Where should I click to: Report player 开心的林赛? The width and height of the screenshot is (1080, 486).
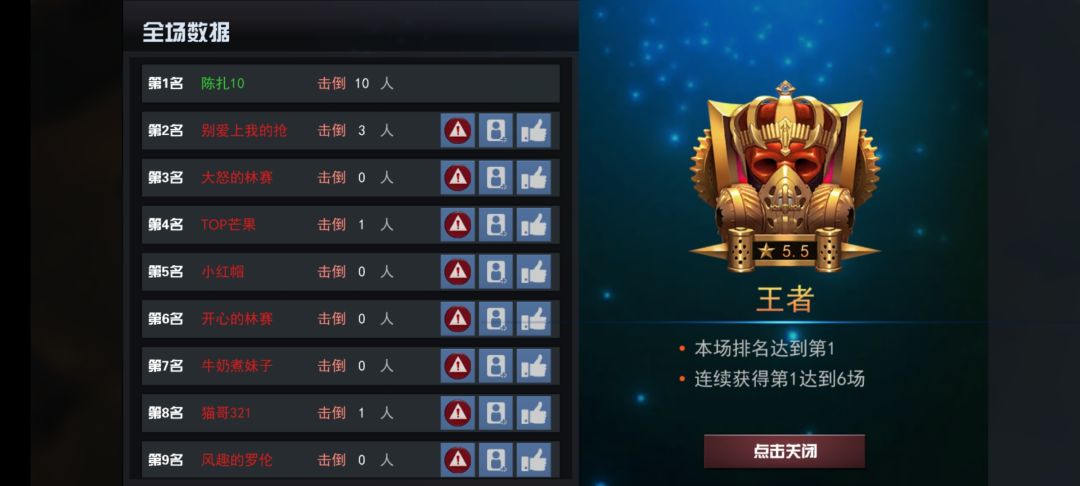457,319
